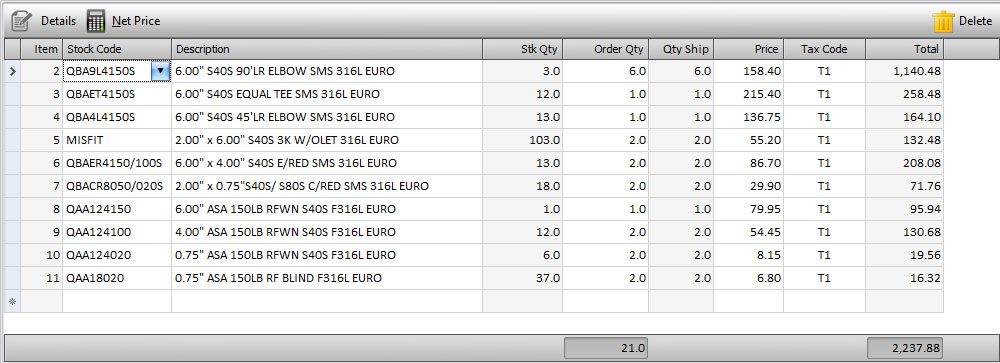Click the Order Qty column header
Viewport: 1000px width, 363px height.
coord(605,49)
